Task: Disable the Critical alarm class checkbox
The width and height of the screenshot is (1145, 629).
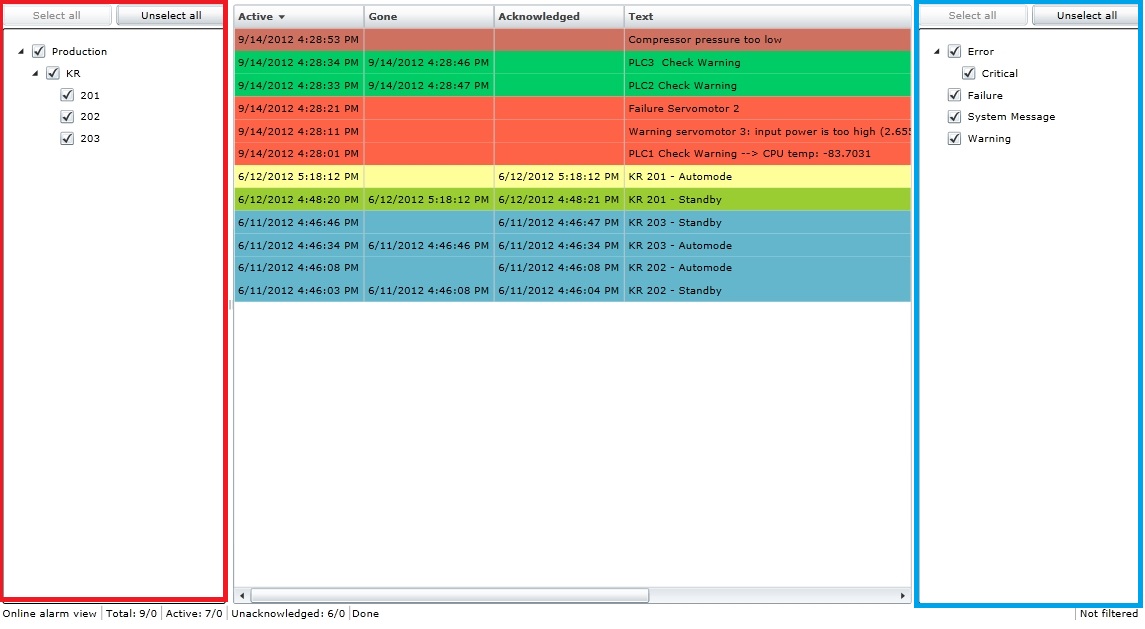Action: coord(968,73)
